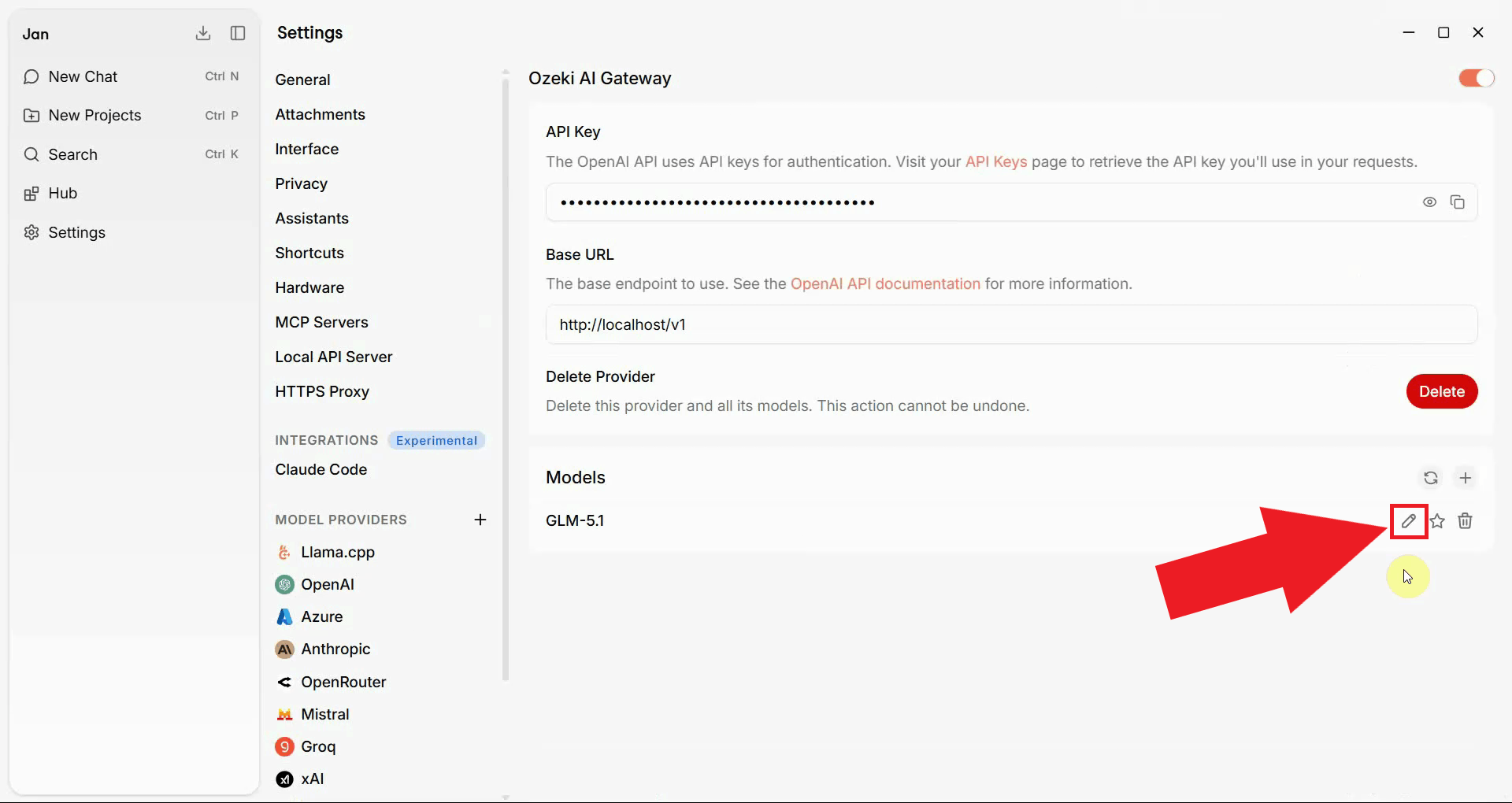Viewport: 1512px width, 803px height.
Task: Edit the GLM-5.1 model with pencil icon
Action: (1409, 521)
